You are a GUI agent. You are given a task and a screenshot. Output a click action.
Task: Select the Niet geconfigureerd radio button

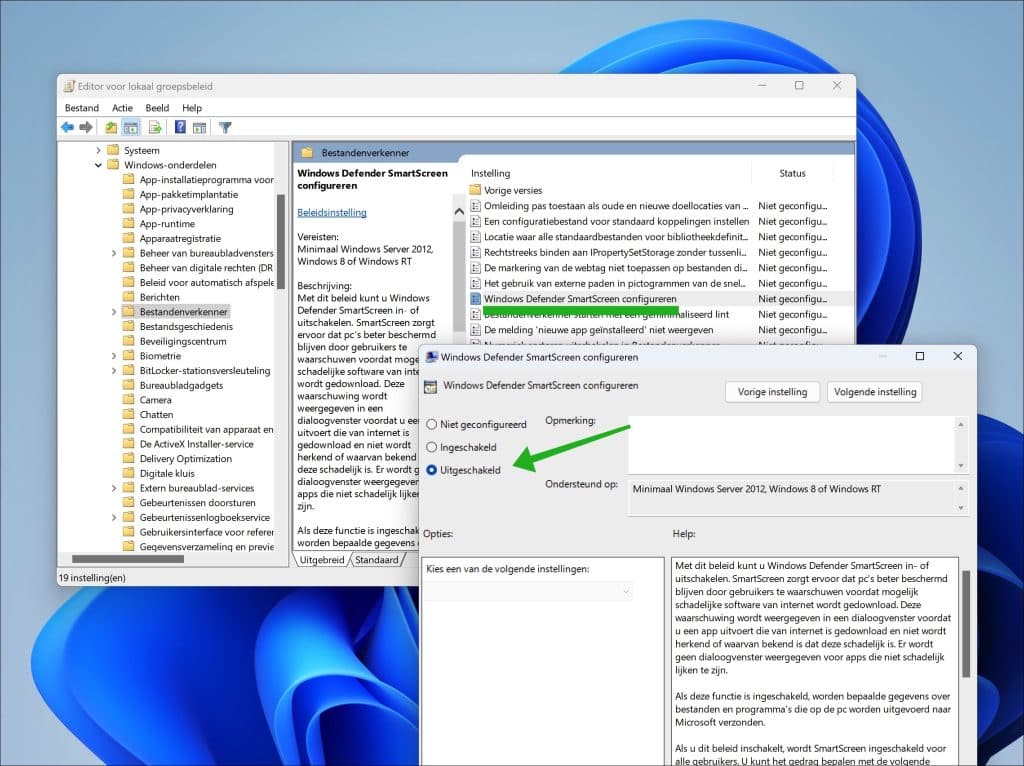click(430, 424)
